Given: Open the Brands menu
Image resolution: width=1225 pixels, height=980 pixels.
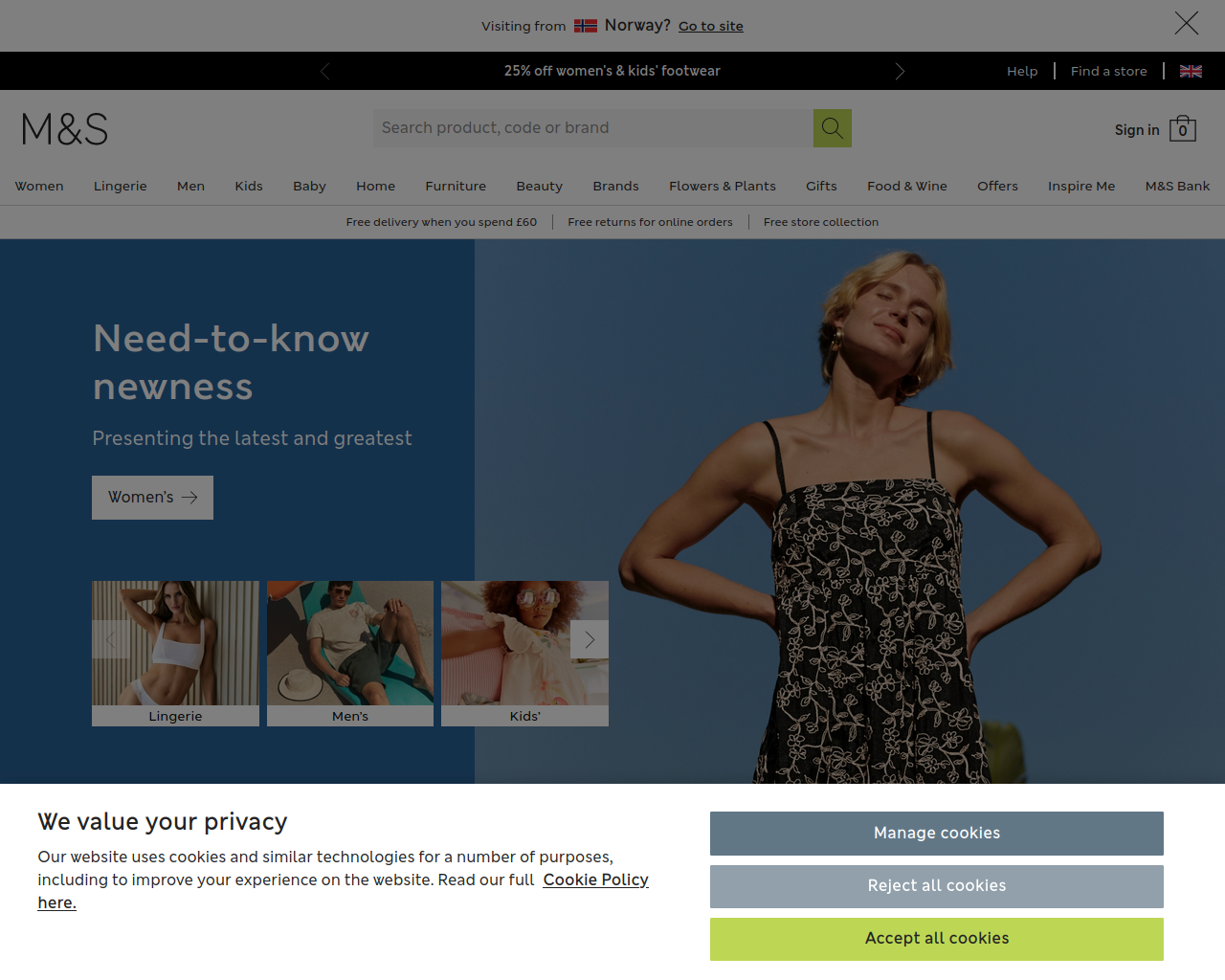Looking at the screenshot, I should [615, 186].
